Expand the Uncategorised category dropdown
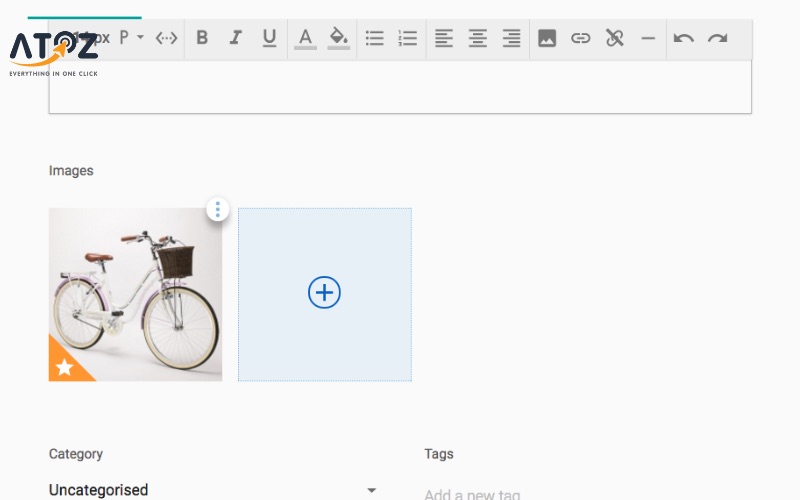Screen dimensions: 800x500 click(213, 490)
